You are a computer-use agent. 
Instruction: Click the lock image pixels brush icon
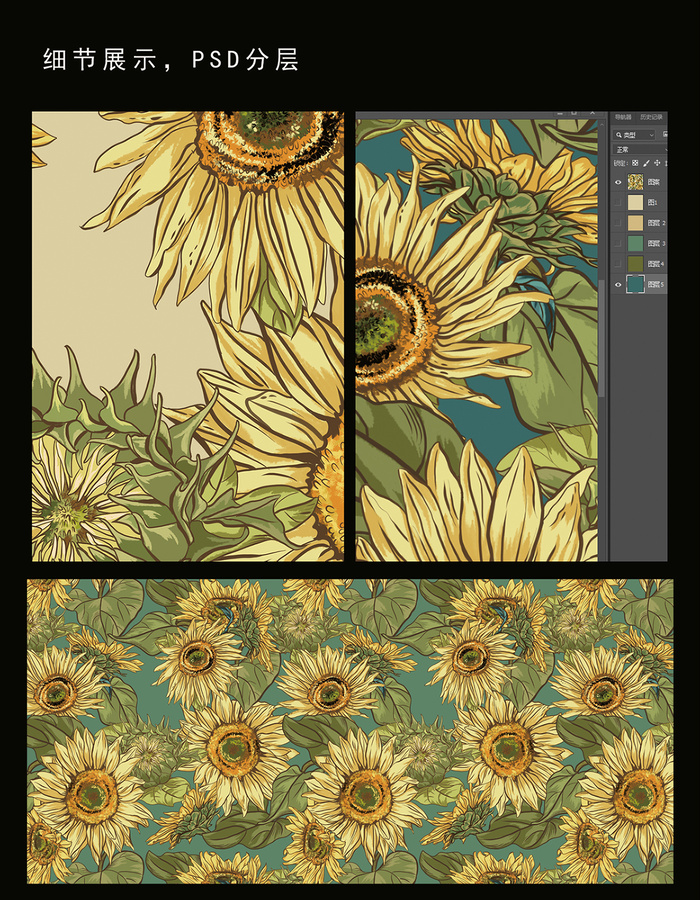click(x=647, y=163)
